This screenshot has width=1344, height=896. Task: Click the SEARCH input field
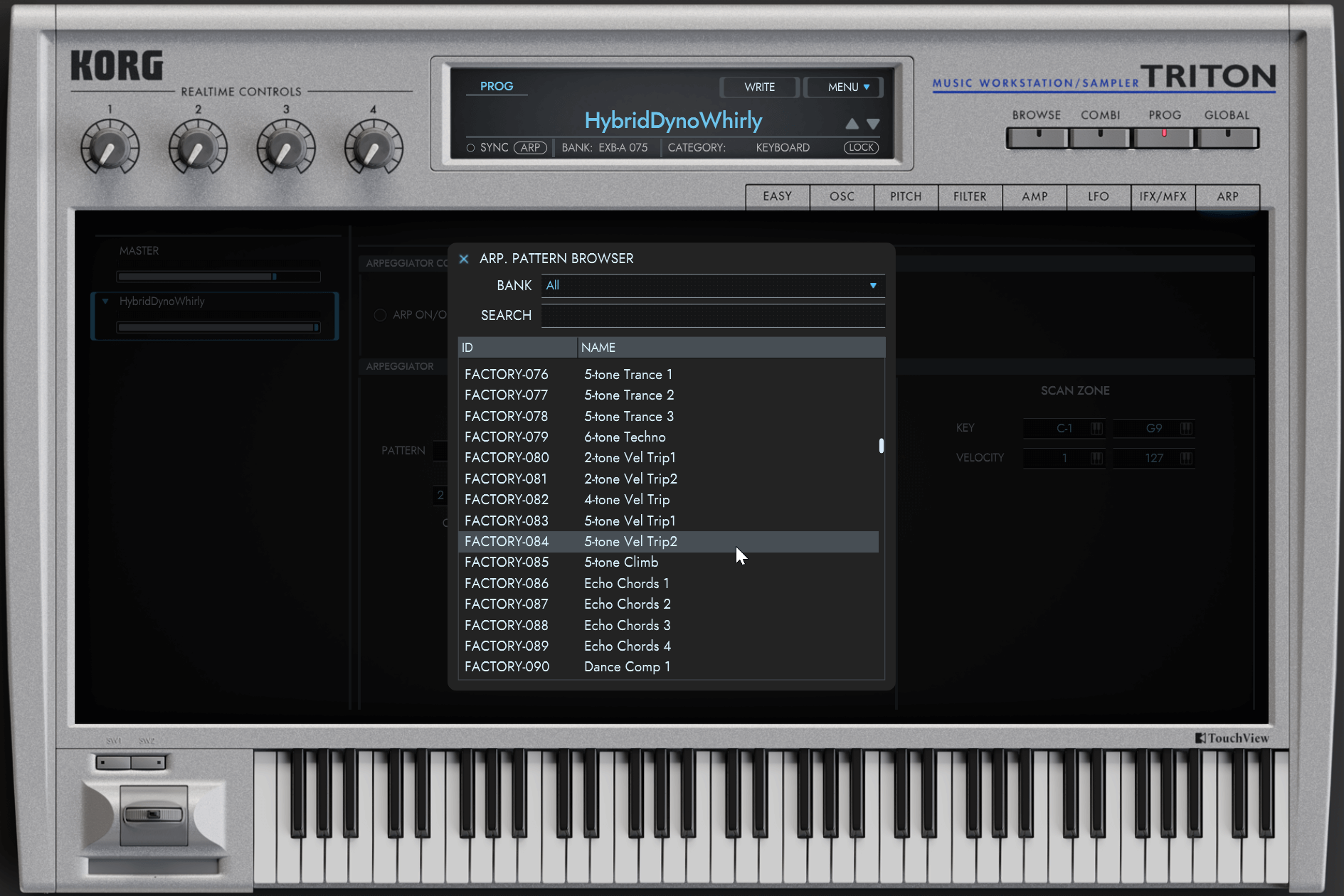pos(713,315)
